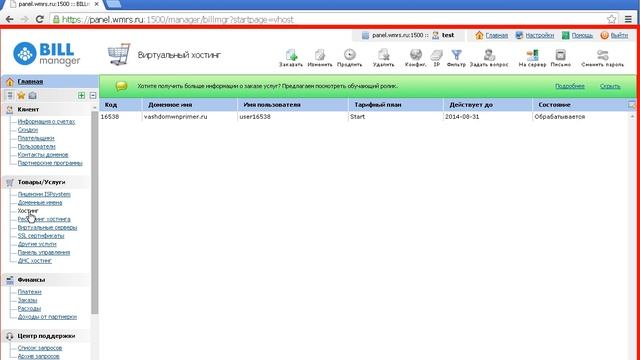Open the Фильтр funnel icon
The image size is (640, 360).
coord(456,55)
